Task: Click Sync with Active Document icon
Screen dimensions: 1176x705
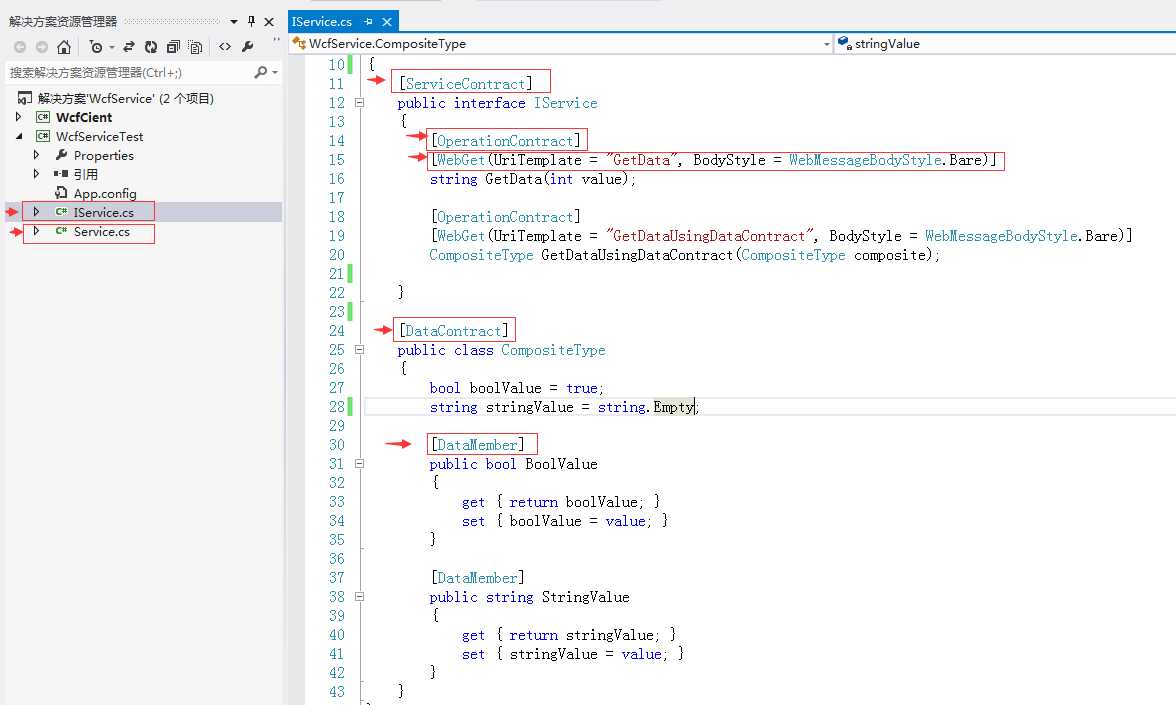Action: tap(129, 47)
